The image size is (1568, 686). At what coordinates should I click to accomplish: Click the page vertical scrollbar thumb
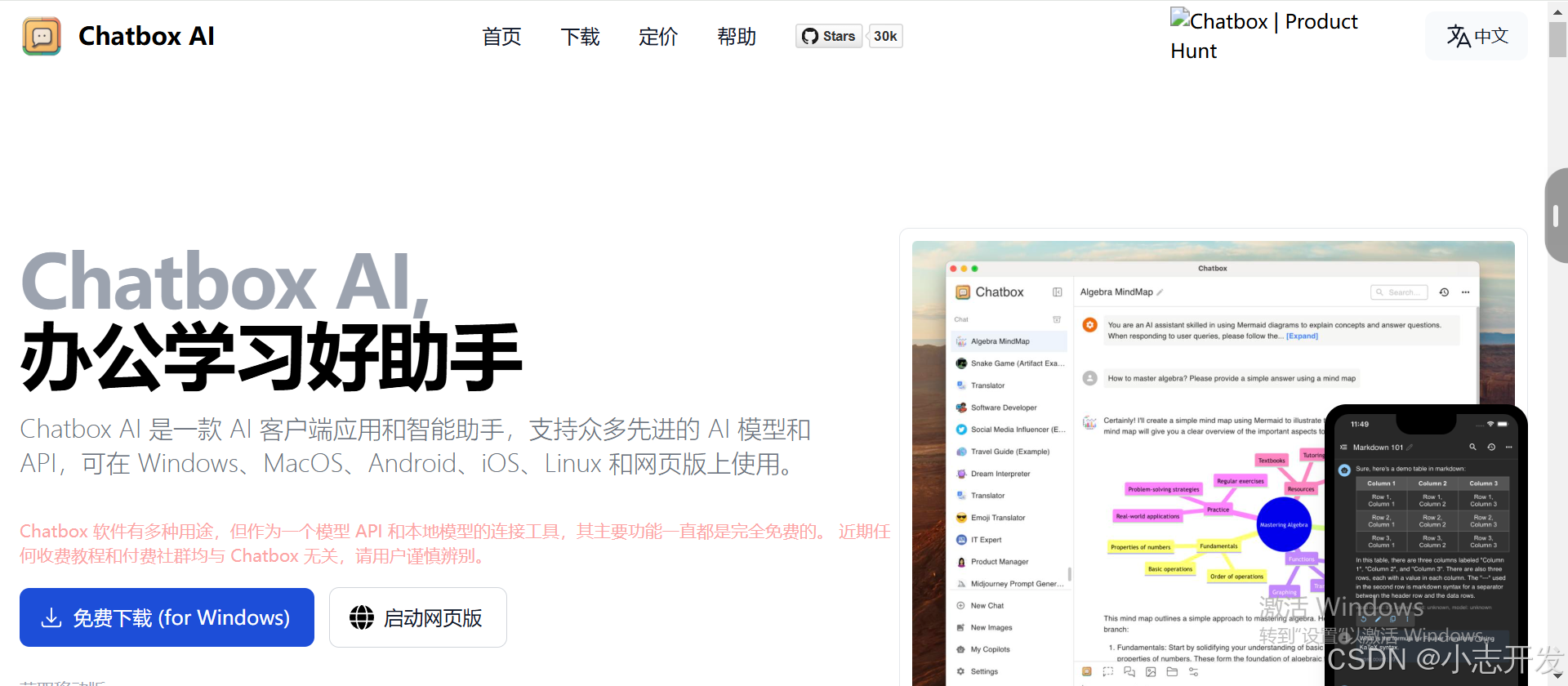(1557, 39)
